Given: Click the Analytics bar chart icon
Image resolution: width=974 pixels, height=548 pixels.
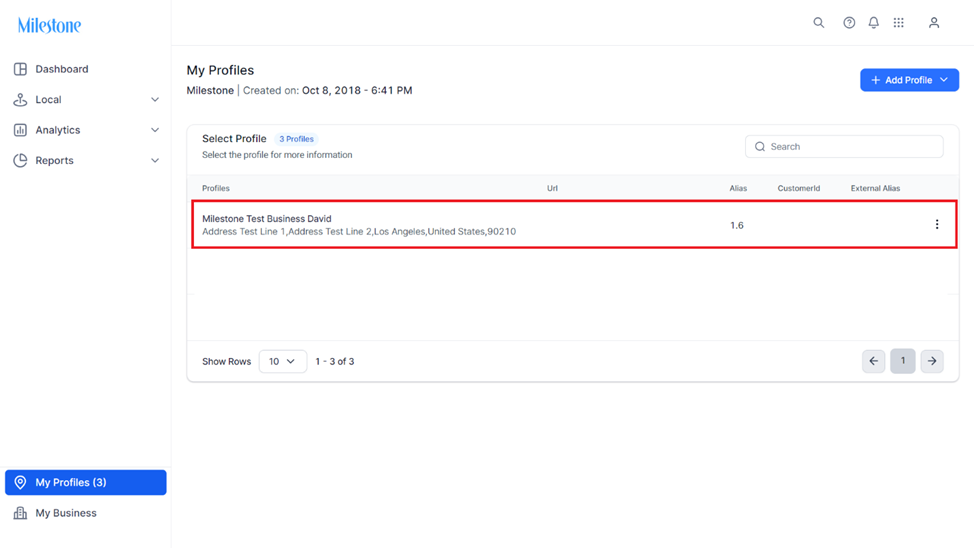Looking at the screenshot, I should click(x=20, y=130).
